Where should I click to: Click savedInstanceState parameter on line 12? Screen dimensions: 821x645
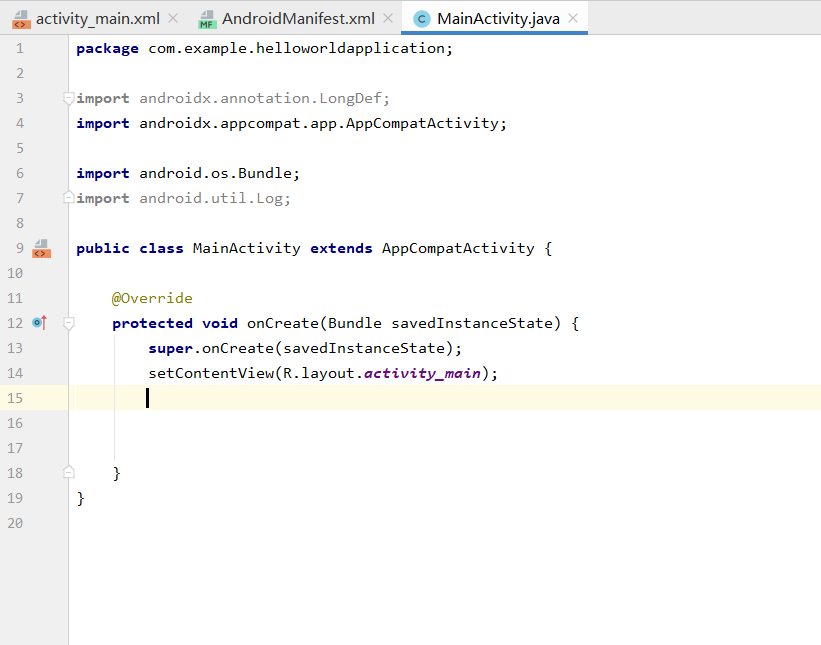pos(472,323)
